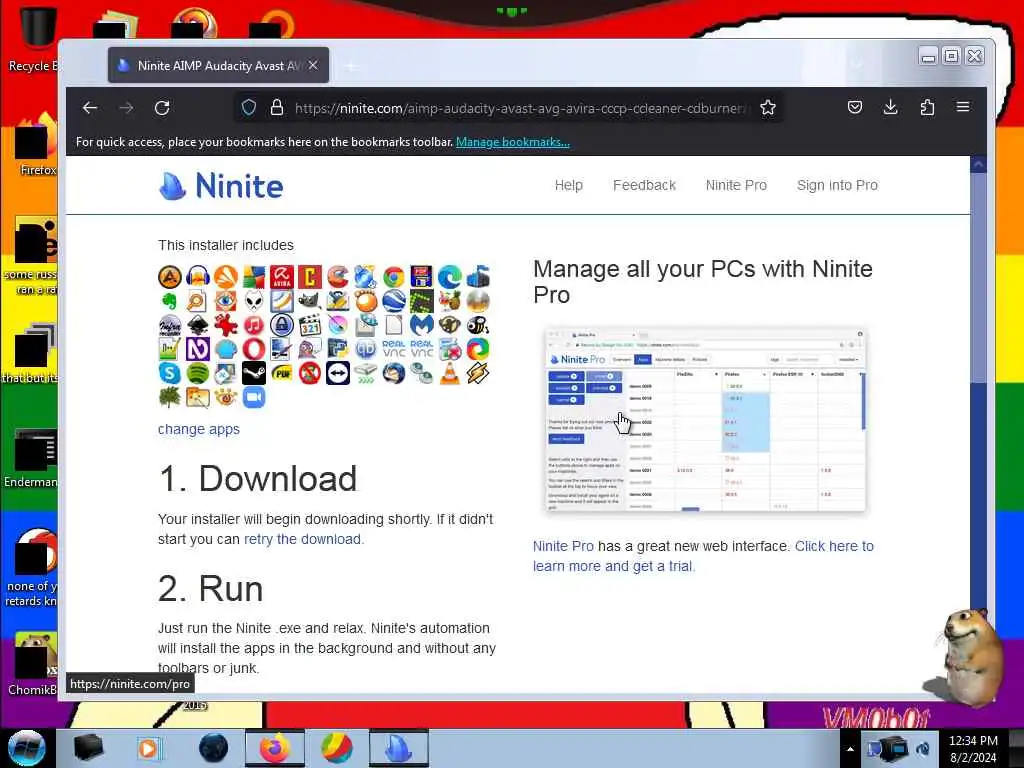Click the Ninite Pro link under the screenshot
1024x768 pixels.
563,546
